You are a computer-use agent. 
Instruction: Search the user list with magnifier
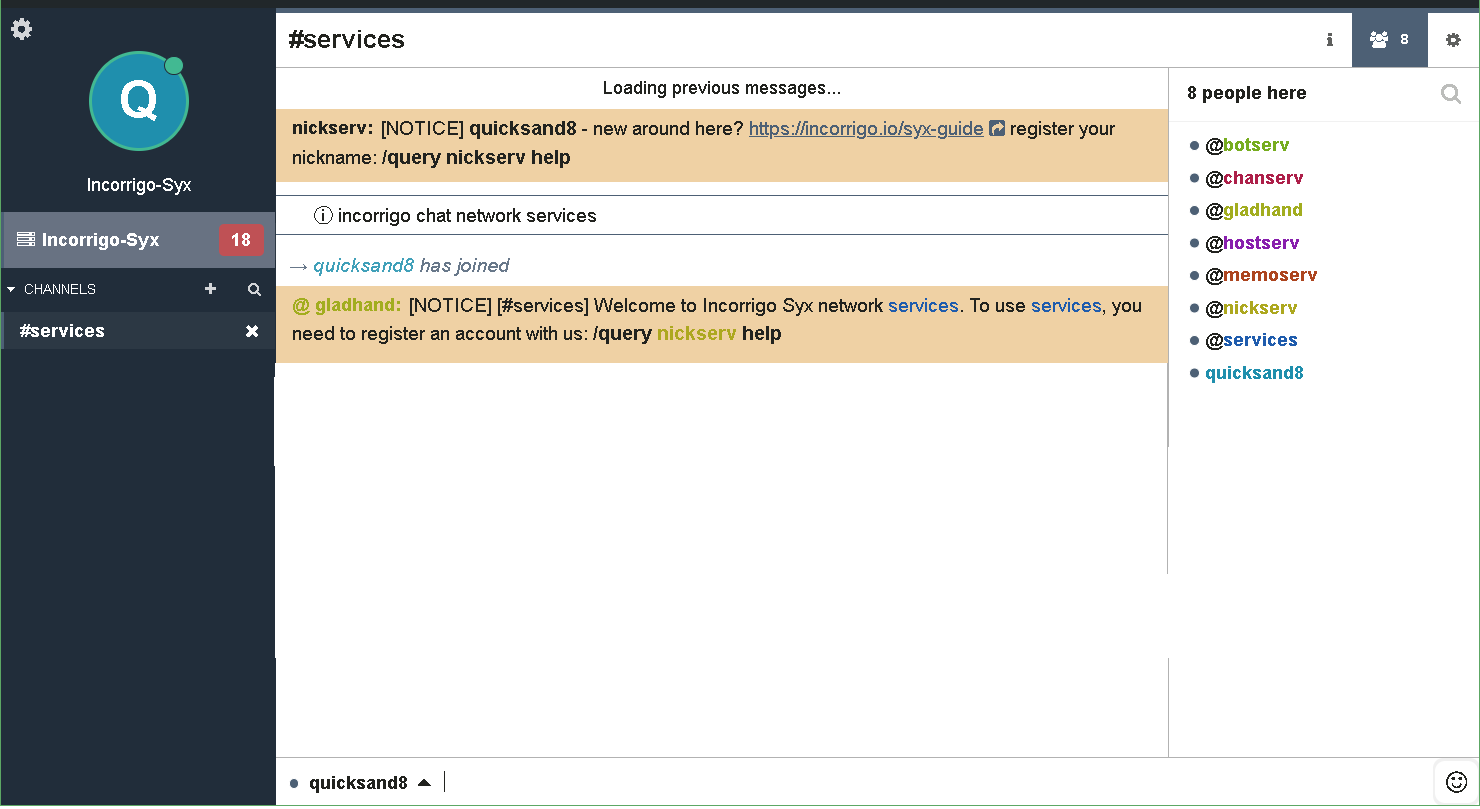point(1450,94)
